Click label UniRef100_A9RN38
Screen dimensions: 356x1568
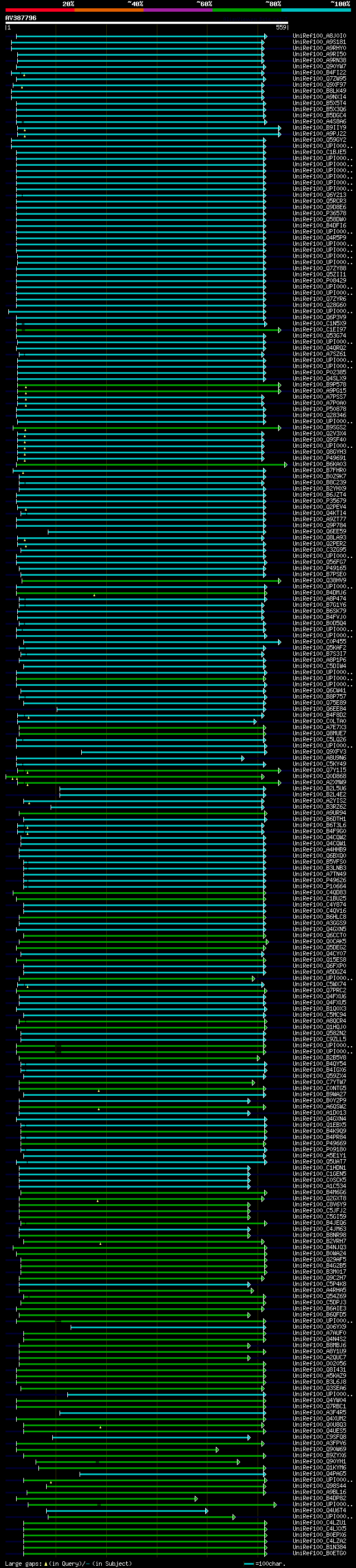(319, 60)
